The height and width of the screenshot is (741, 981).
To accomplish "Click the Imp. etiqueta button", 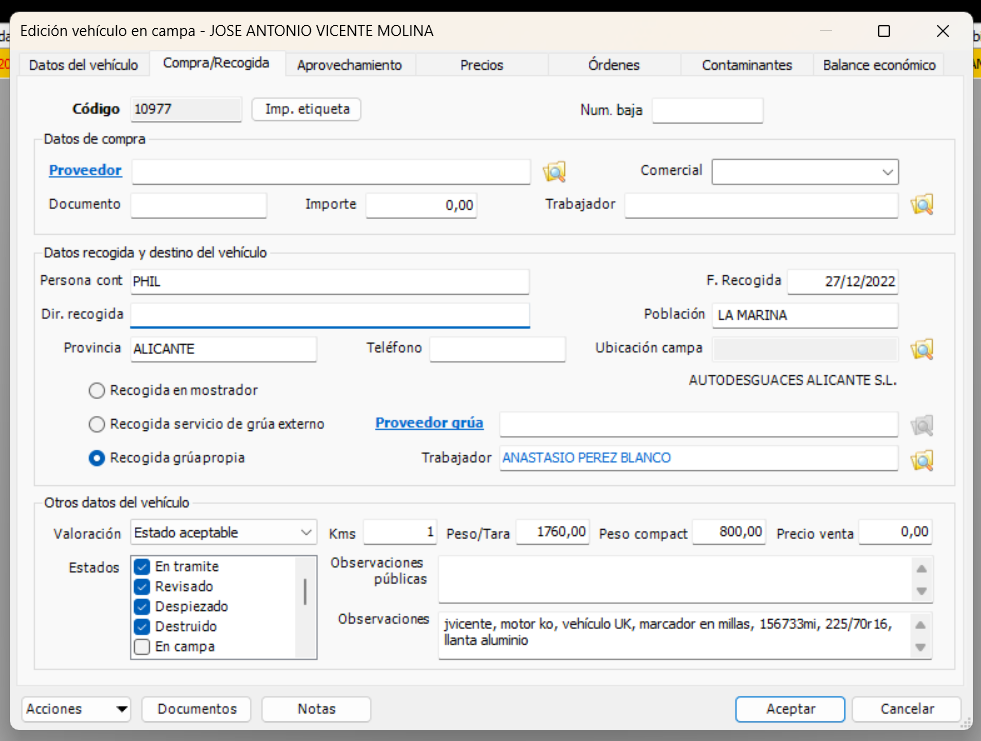I will click(306, 109).
